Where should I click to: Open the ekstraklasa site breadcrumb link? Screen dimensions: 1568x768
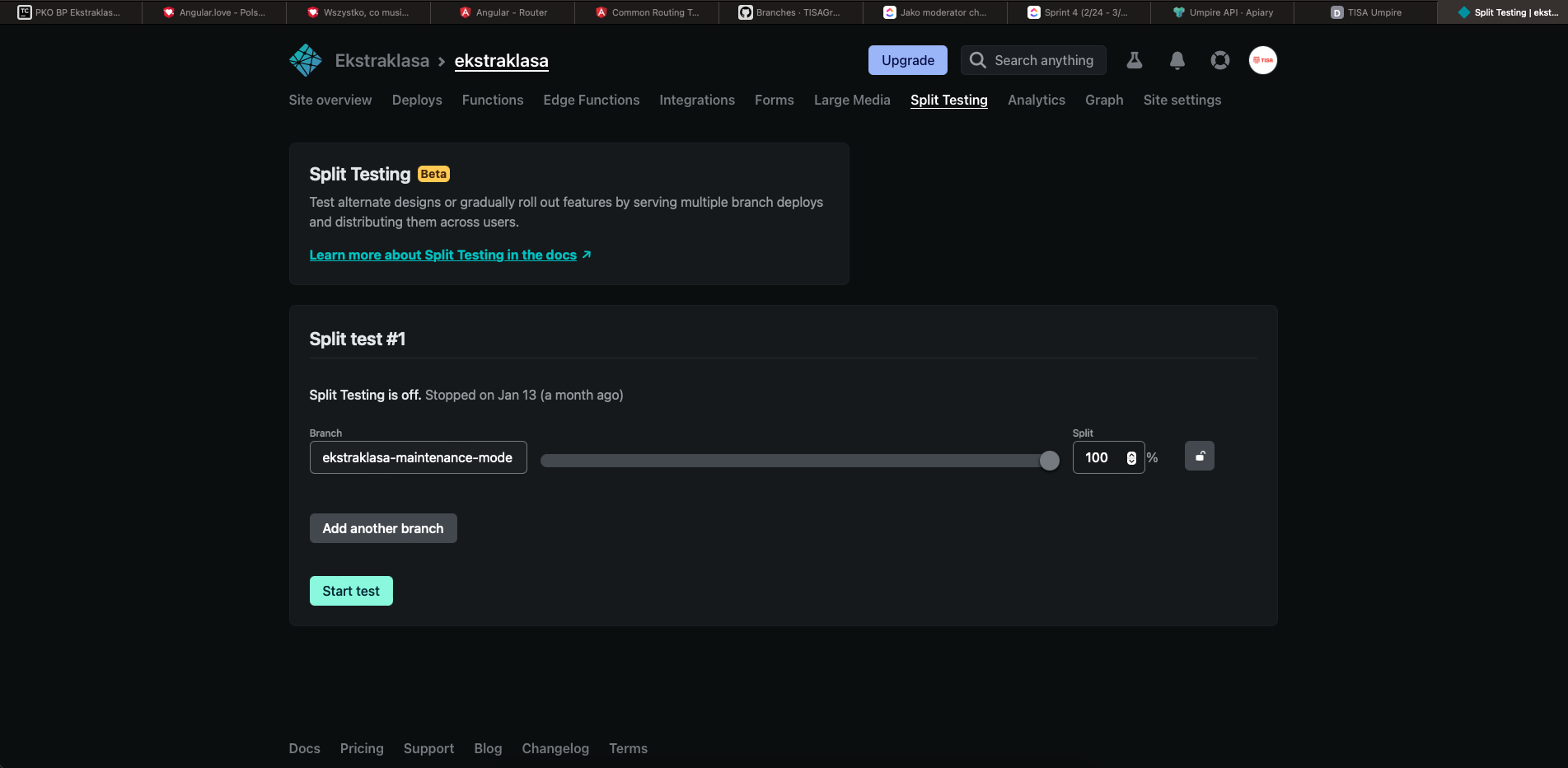click(502, 60)
